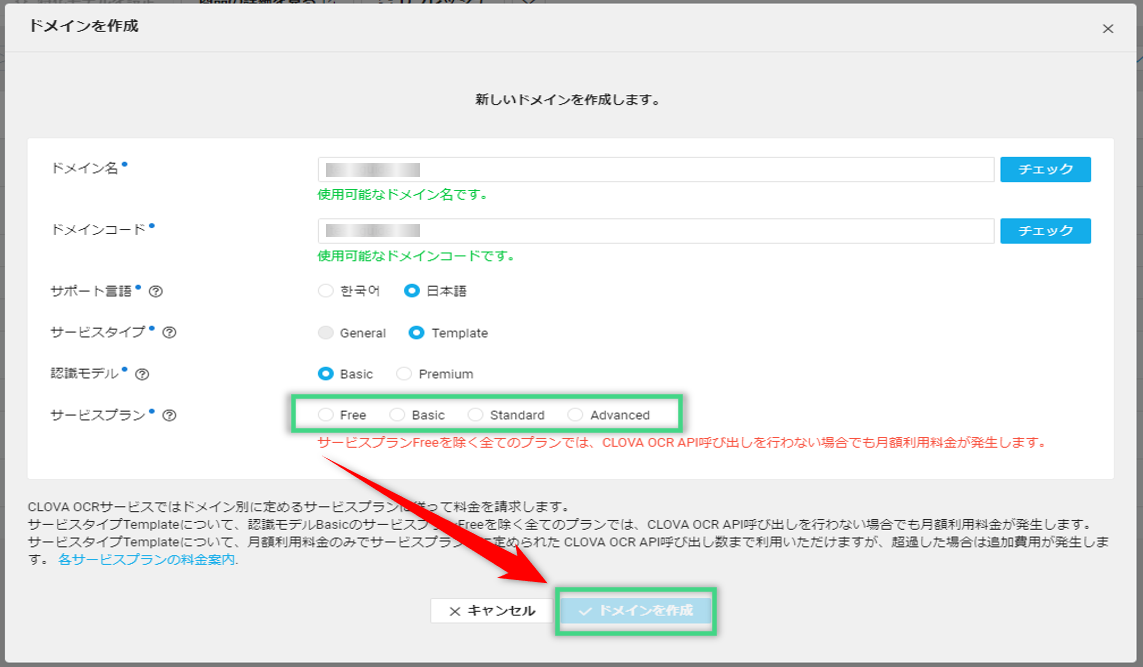
Task: Click the ドメイン名 text input field
Action: tap(655, 170)
